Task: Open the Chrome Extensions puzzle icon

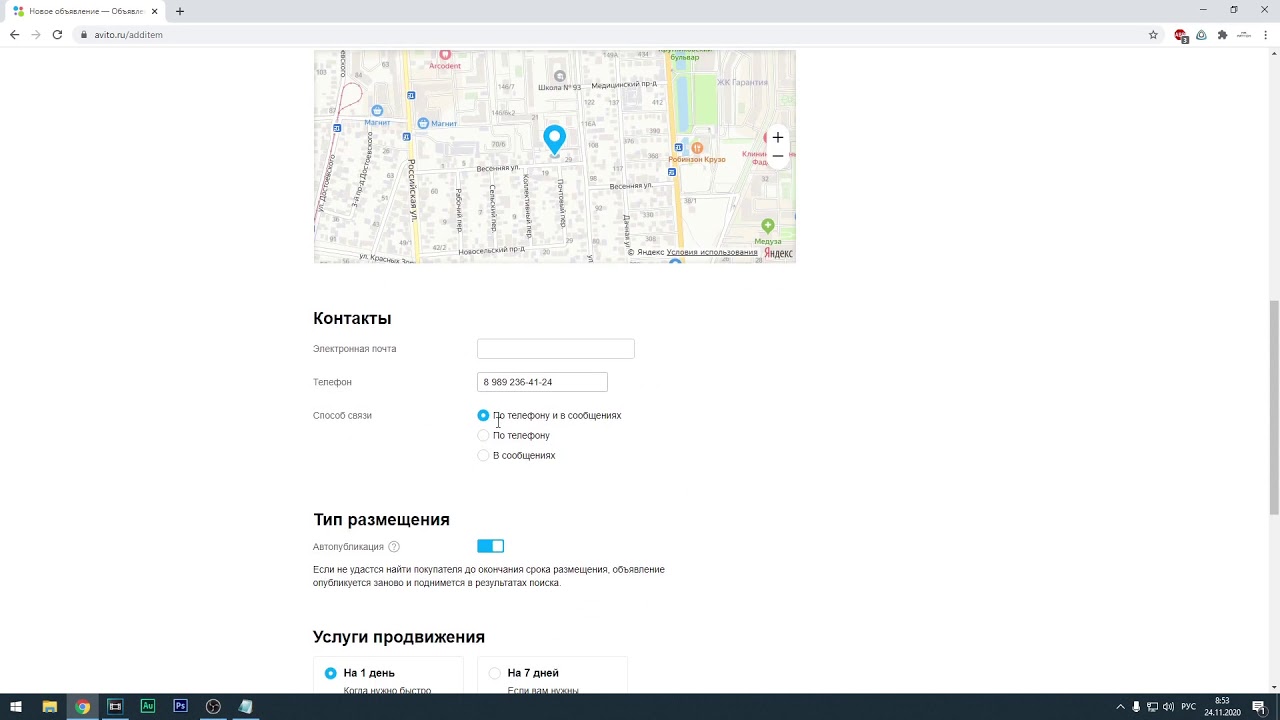Action: click(x=1222, y=34)
